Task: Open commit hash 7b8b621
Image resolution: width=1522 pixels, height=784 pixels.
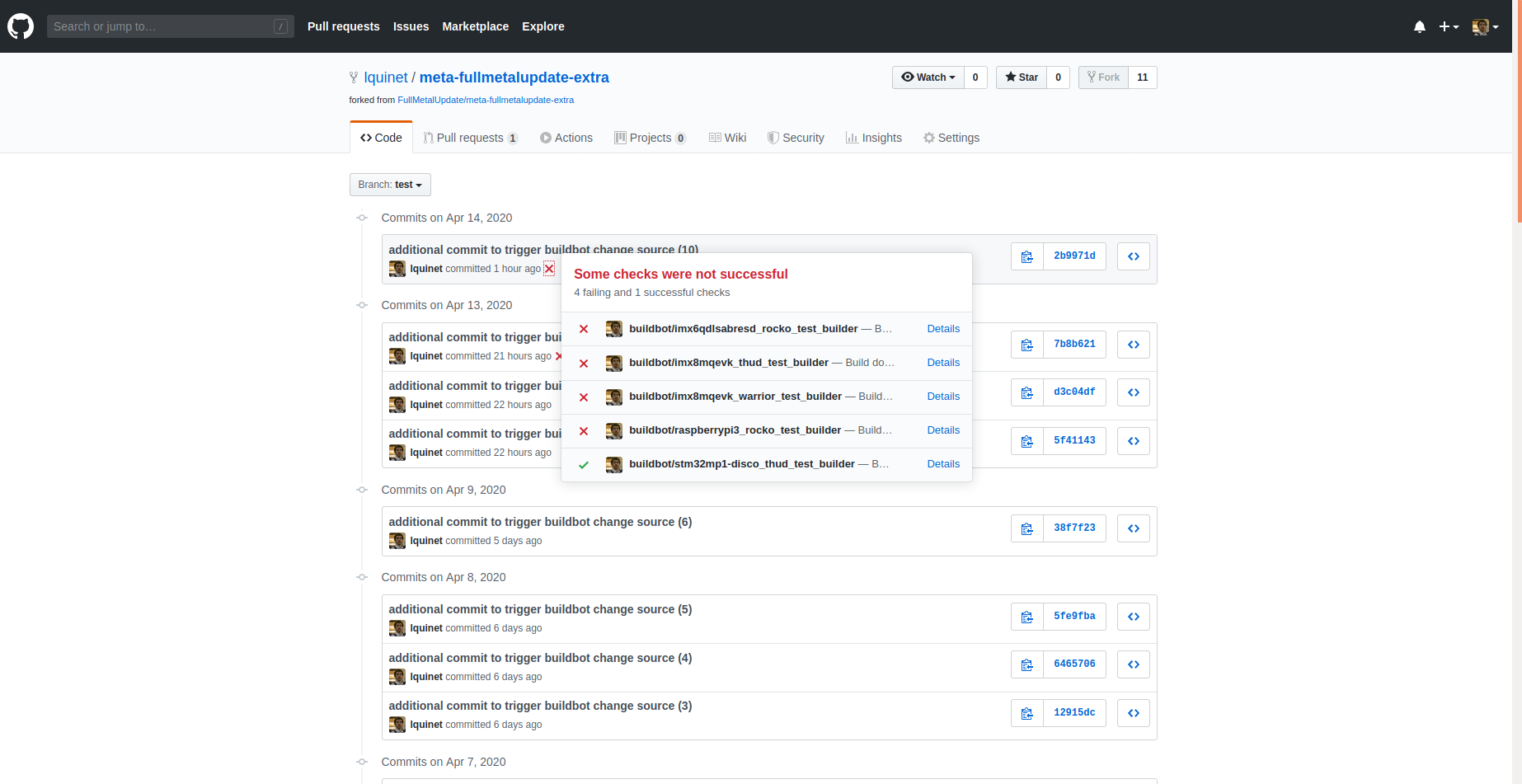Action: tap(1074, 345)
